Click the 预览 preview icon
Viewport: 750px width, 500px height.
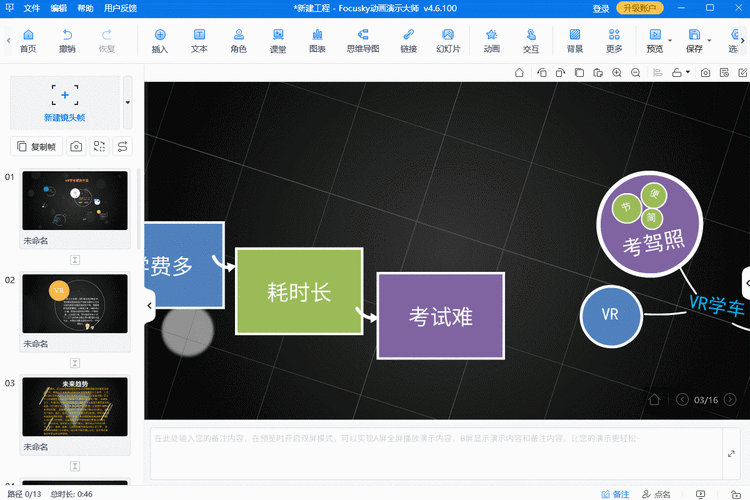click(x=655, y=41)
